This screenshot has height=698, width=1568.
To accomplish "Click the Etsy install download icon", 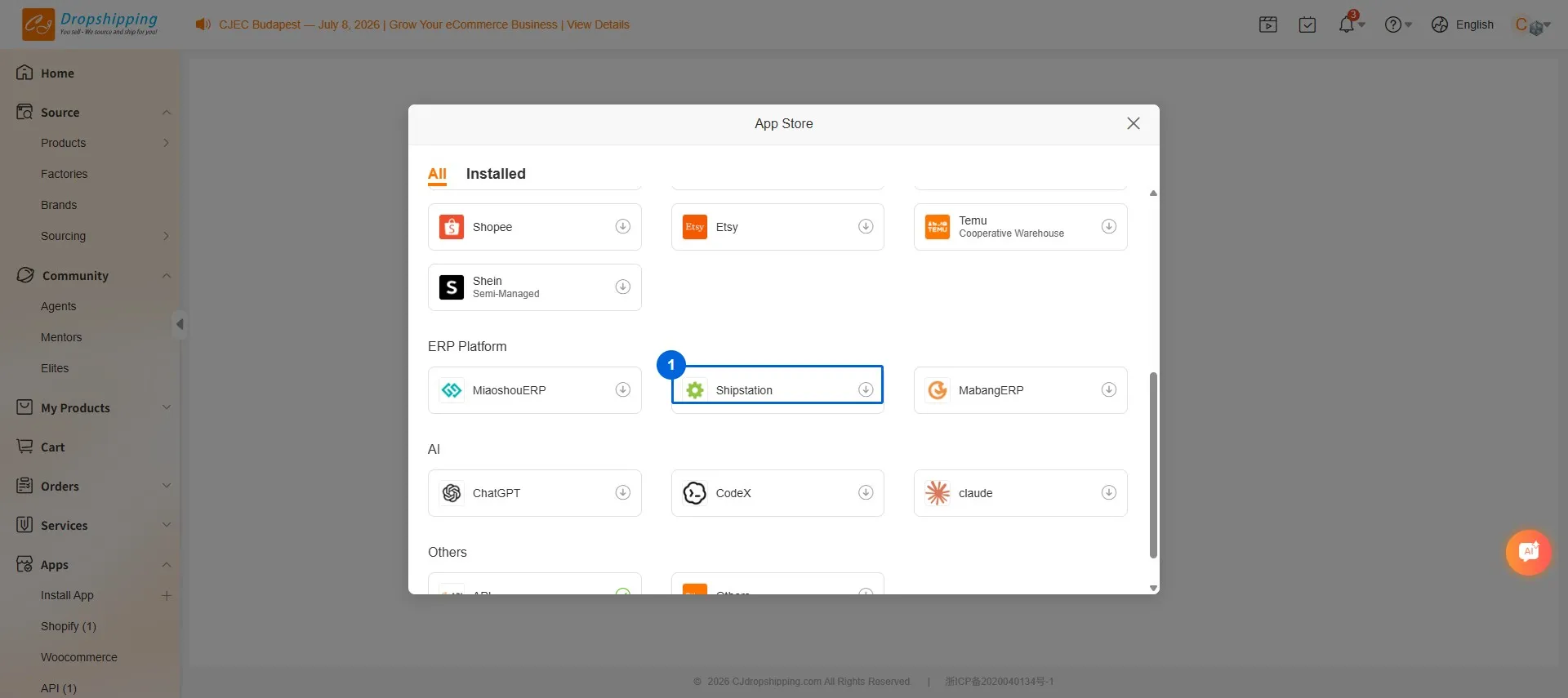I will click(x=866, y=226).
